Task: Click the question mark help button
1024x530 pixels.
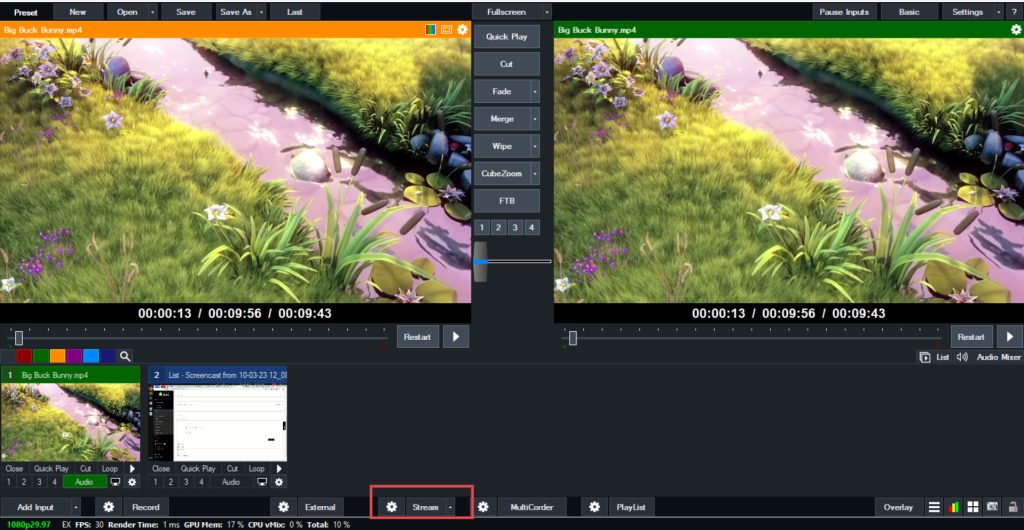Action: 1014,12
